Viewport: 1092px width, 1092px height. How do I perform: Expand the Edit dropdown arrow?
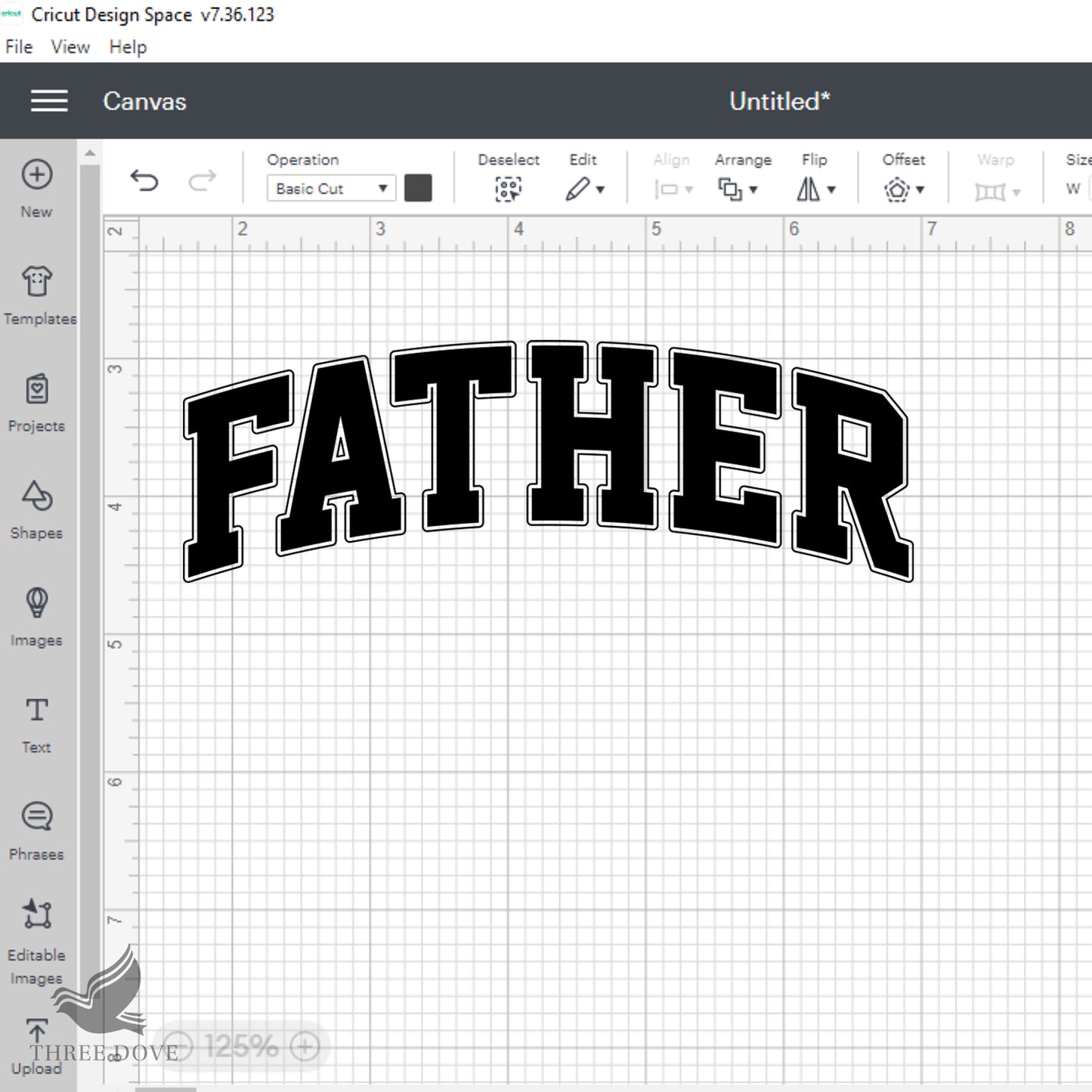pyautogui.click(x=601, y=190)
